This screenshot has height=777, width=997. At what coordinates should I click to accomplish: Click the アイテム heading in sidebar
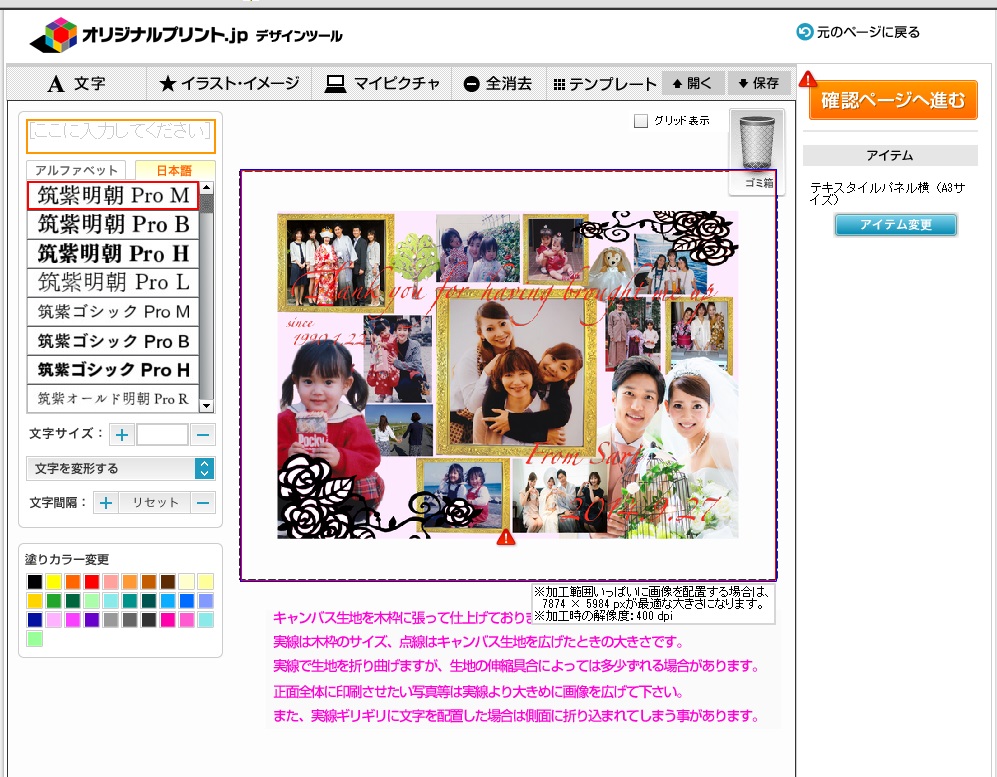point(890,155)
